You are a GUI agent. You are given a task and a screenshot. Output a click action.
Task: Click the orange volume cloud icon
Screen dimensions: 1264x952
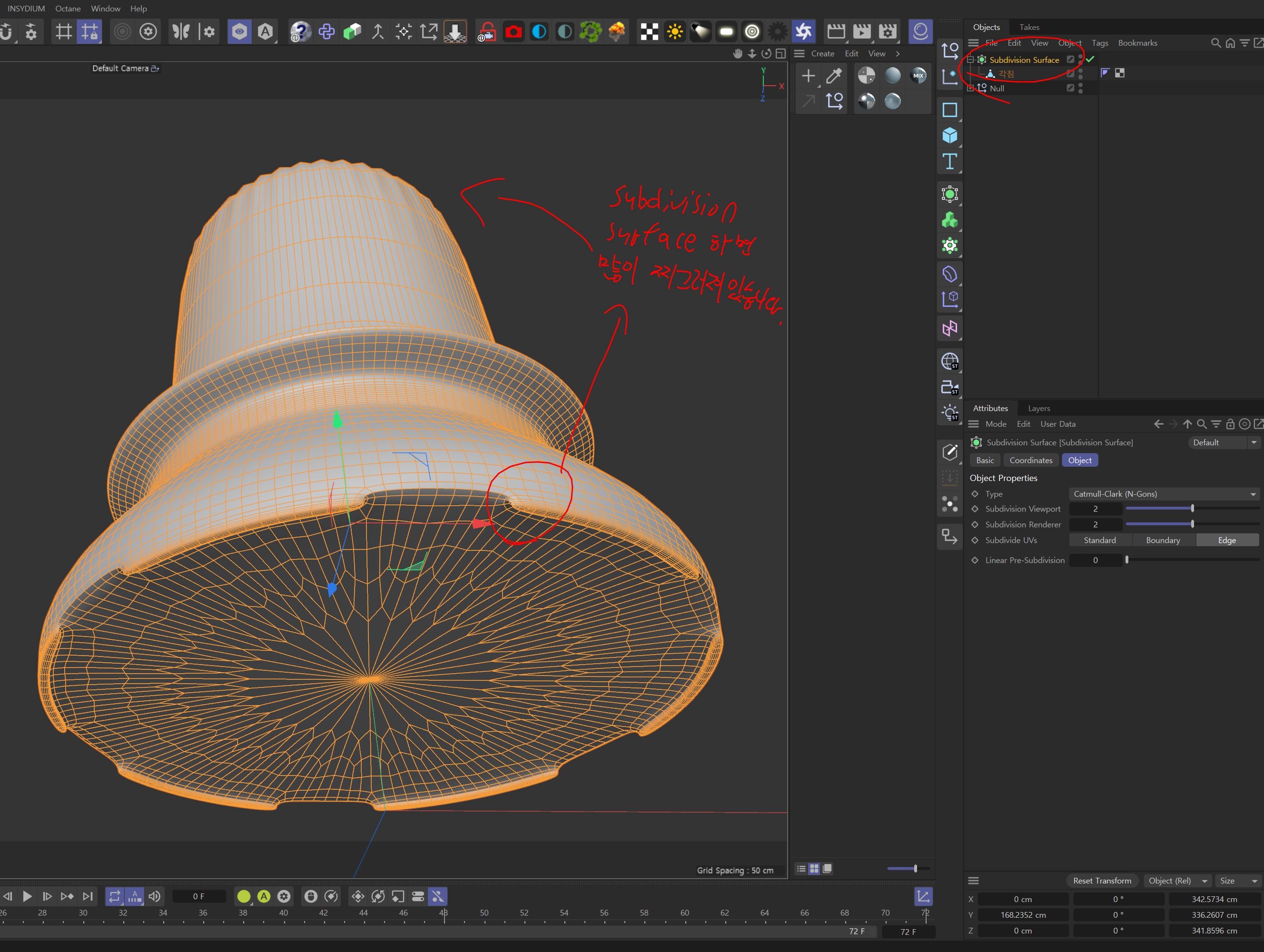[x=617, y=31]
